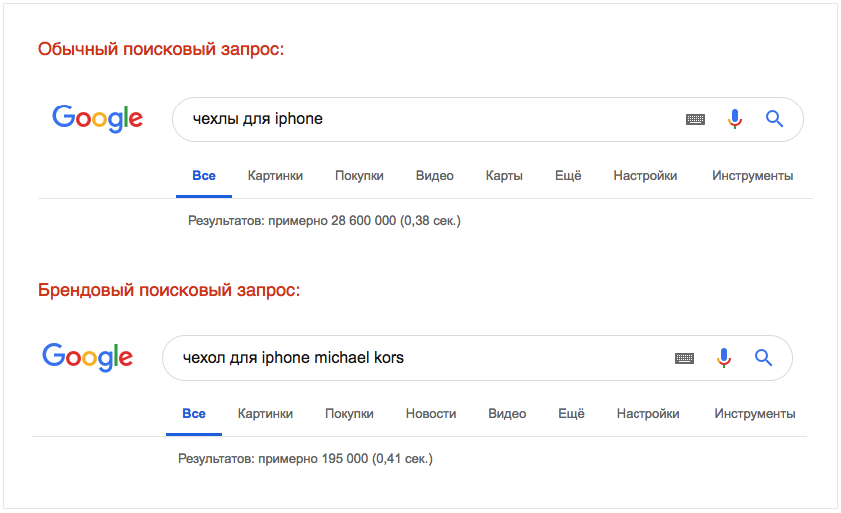Click the search icon in the michael kors search
This screenshot has height=513, width=841.
click(764, 357)
